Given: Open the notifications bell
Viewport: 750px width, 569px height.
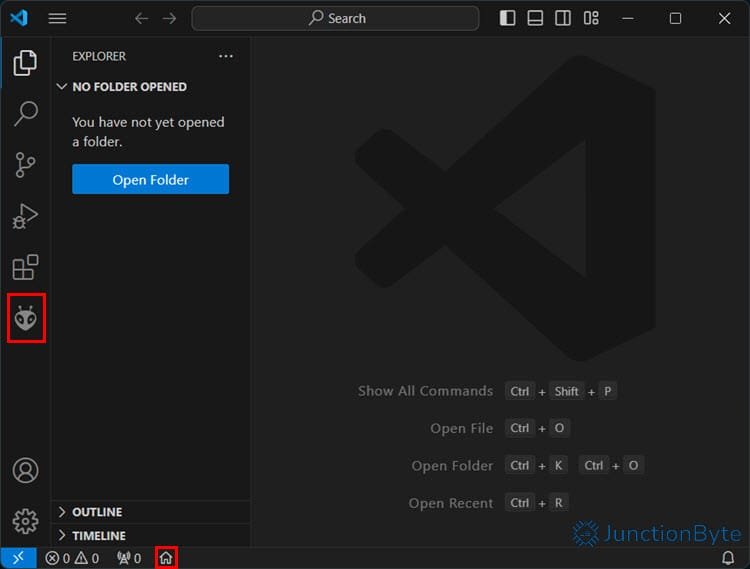Looking at the screenshot, I should click(728, 558).
